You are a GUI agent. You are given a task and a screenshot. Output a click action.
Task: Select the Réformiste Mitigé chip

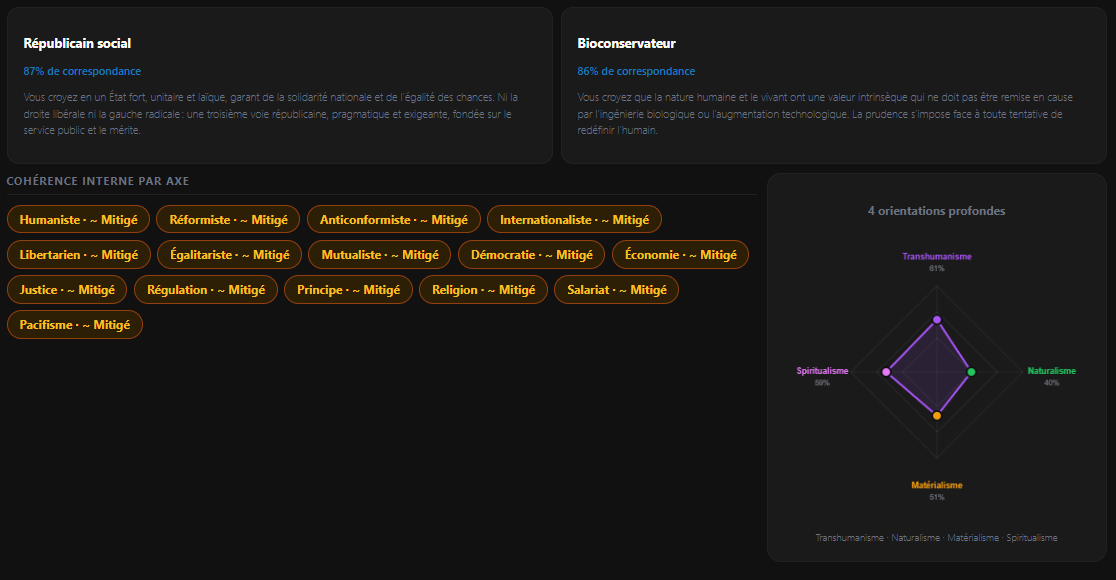pos(228,220)
